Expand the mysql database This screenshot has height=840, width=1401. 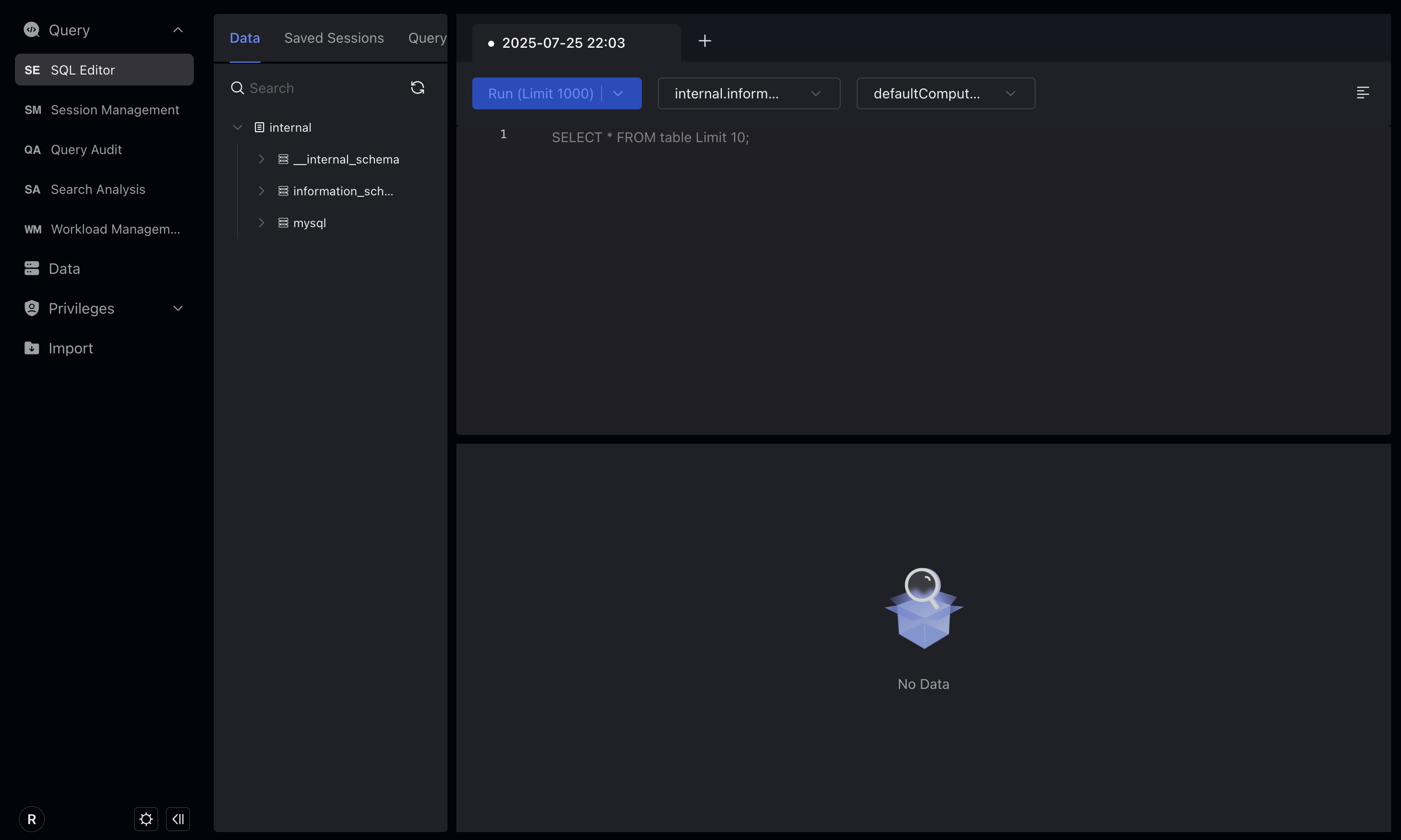[x=261, y=223]
